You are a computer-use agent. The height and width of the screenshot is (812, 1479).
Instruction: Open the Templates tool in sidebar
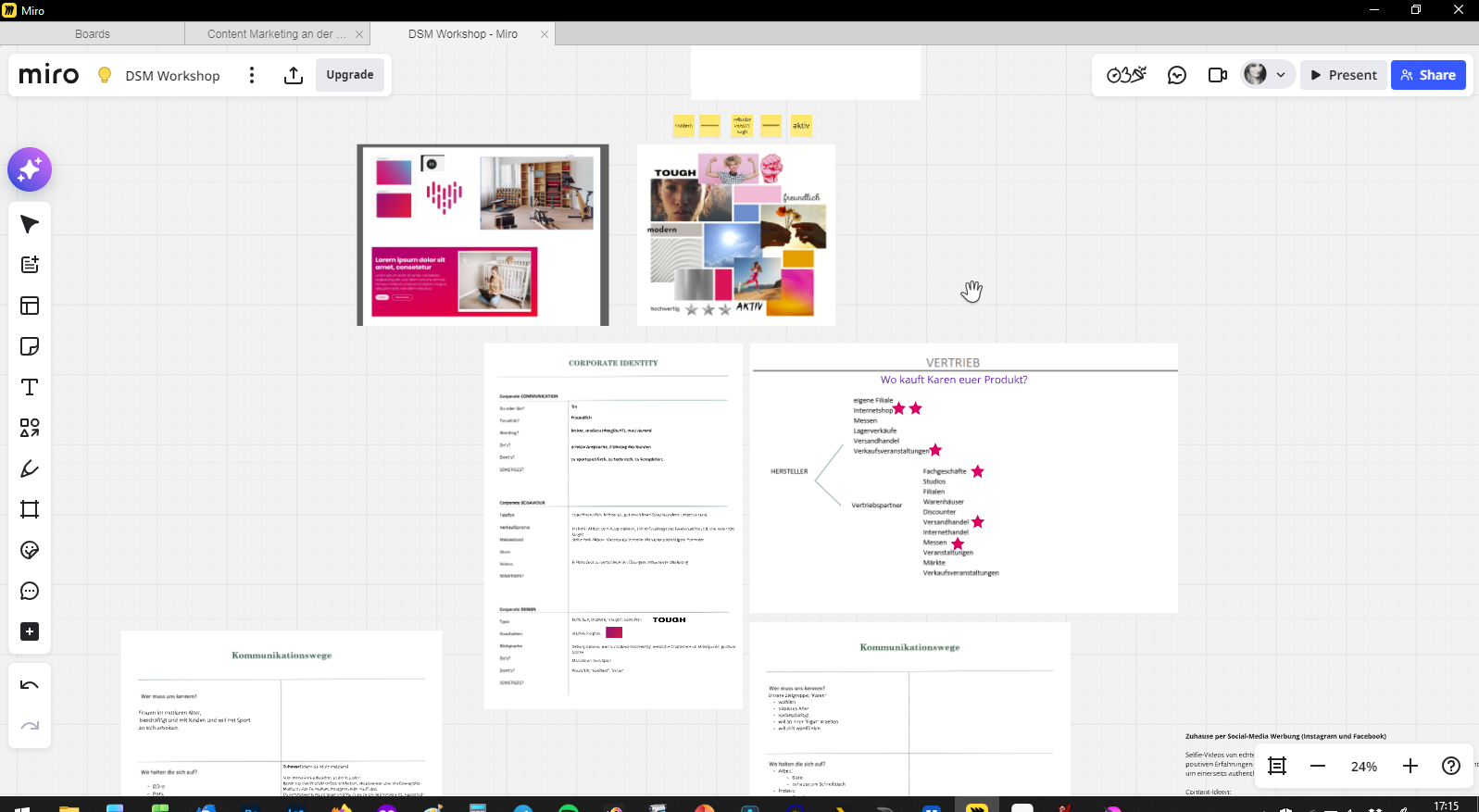point(30,306)
